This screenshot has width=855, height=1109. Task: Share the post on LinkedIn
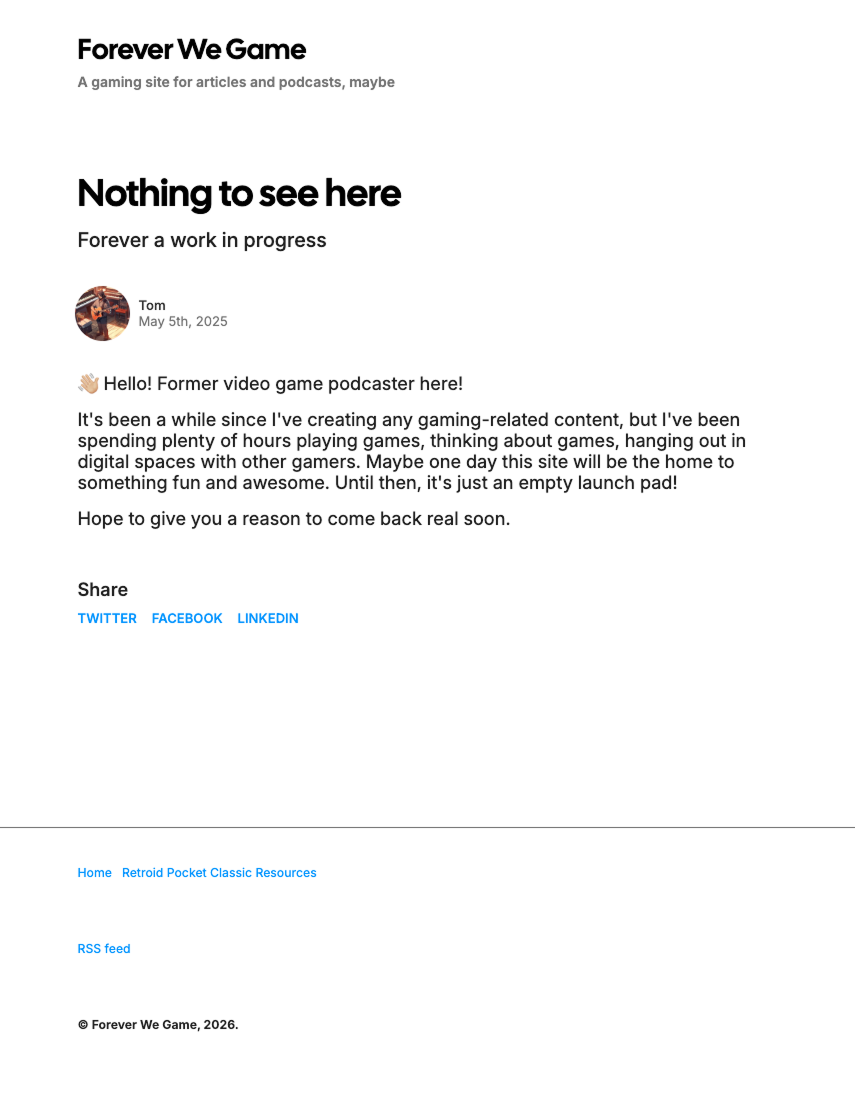[268, 618]
